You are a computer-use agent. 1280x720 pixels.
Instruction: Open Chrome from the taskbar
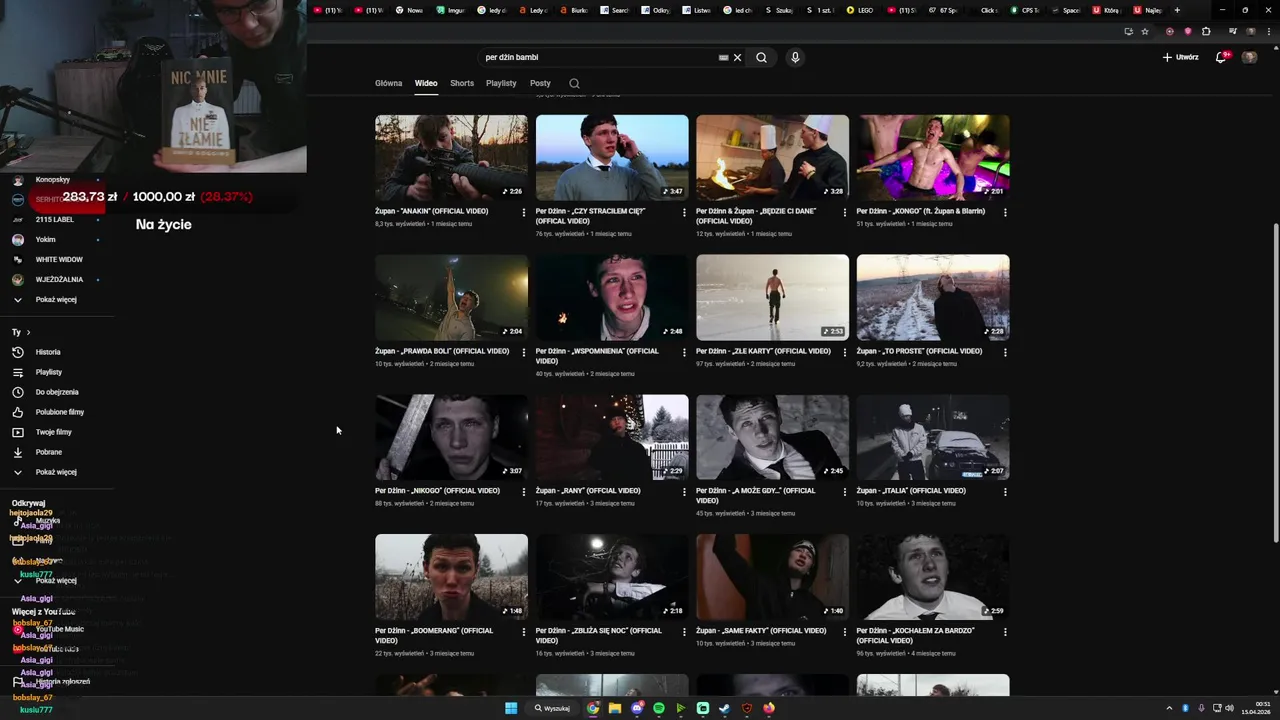pos(593,708)
